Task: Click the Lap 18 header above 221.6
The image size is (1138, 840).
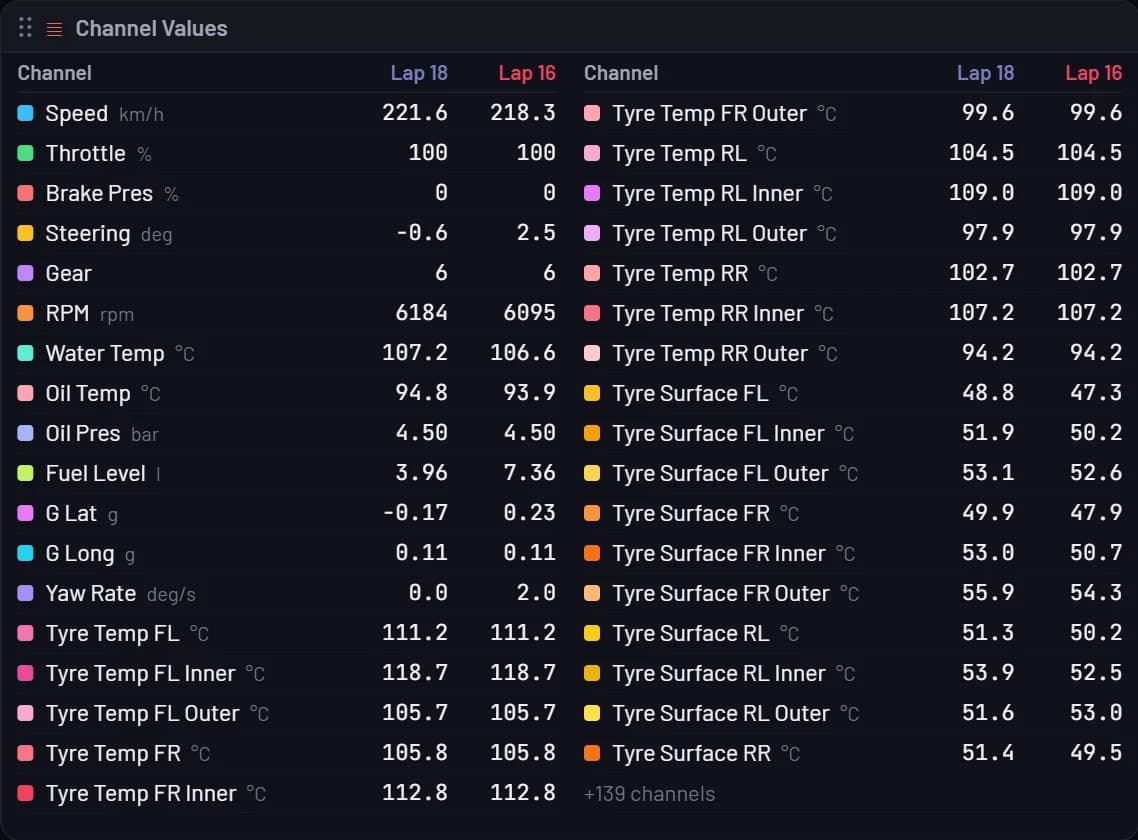Action: click(419, 73)
